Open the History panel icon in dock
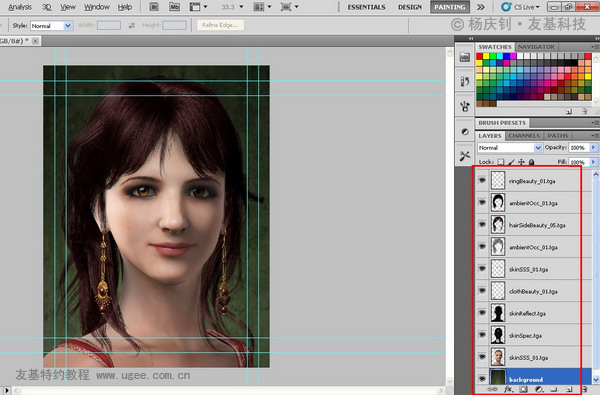600x395 pixels. pos(465,81)
